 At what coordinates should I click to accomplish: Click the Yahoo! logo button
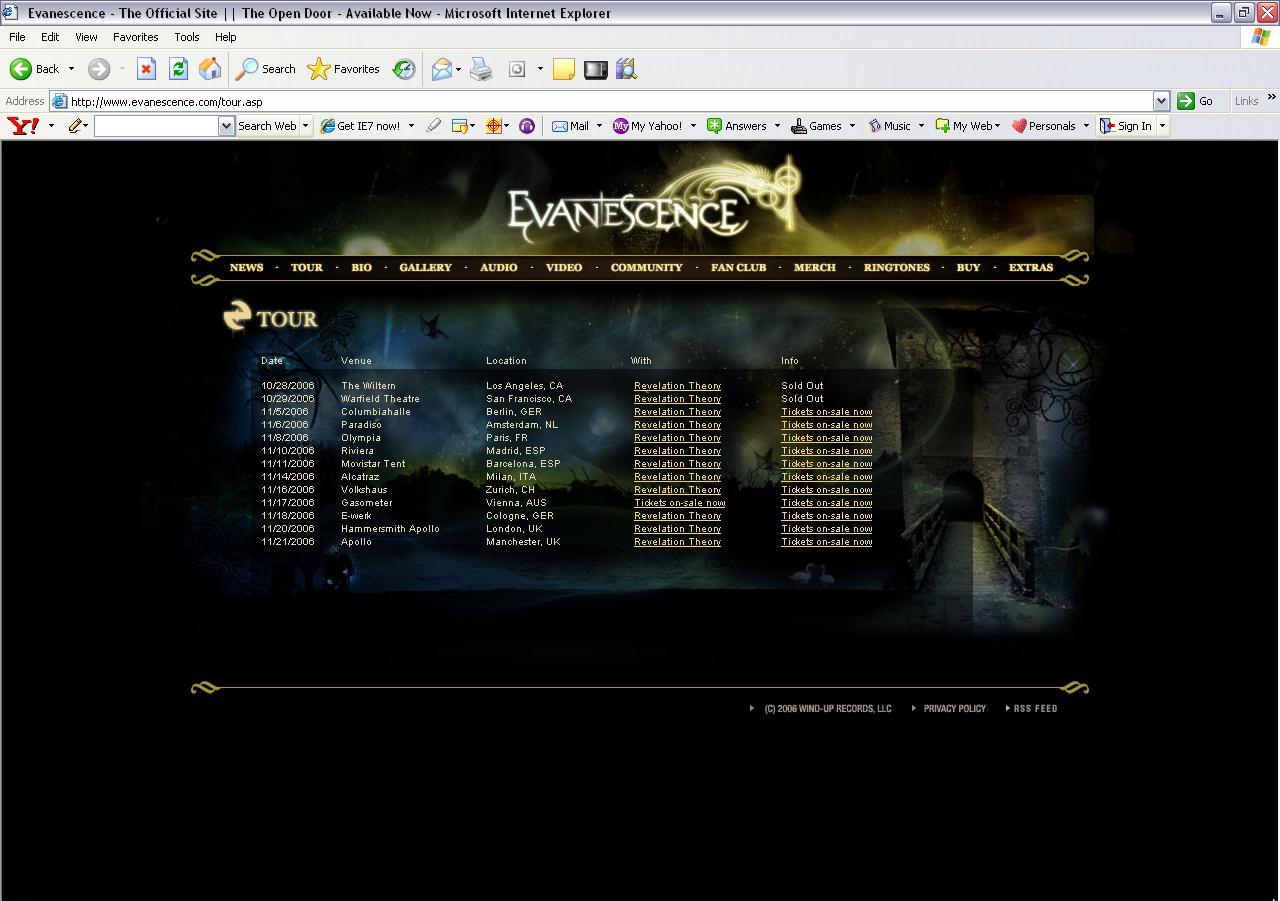tap(23, 126)
